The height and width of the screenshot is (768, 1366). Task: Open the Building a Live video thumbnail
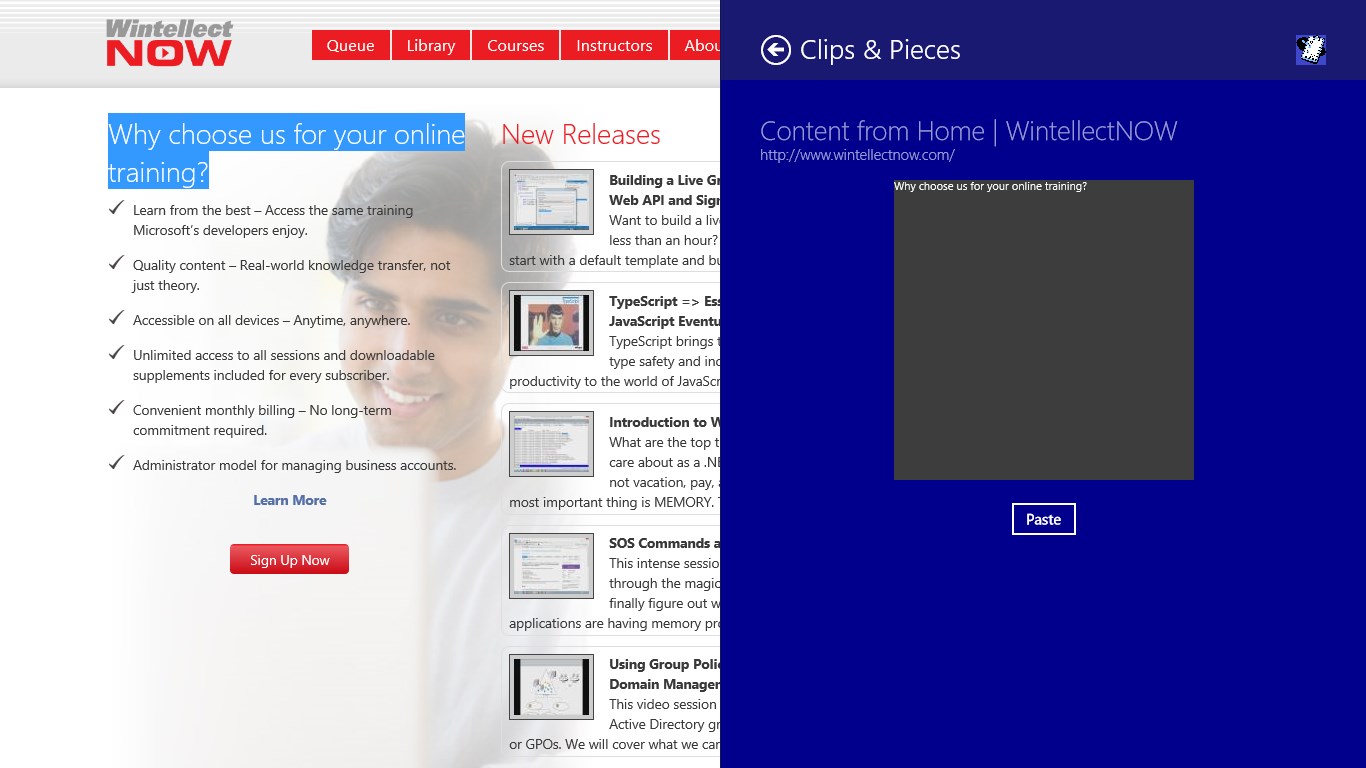551,201
